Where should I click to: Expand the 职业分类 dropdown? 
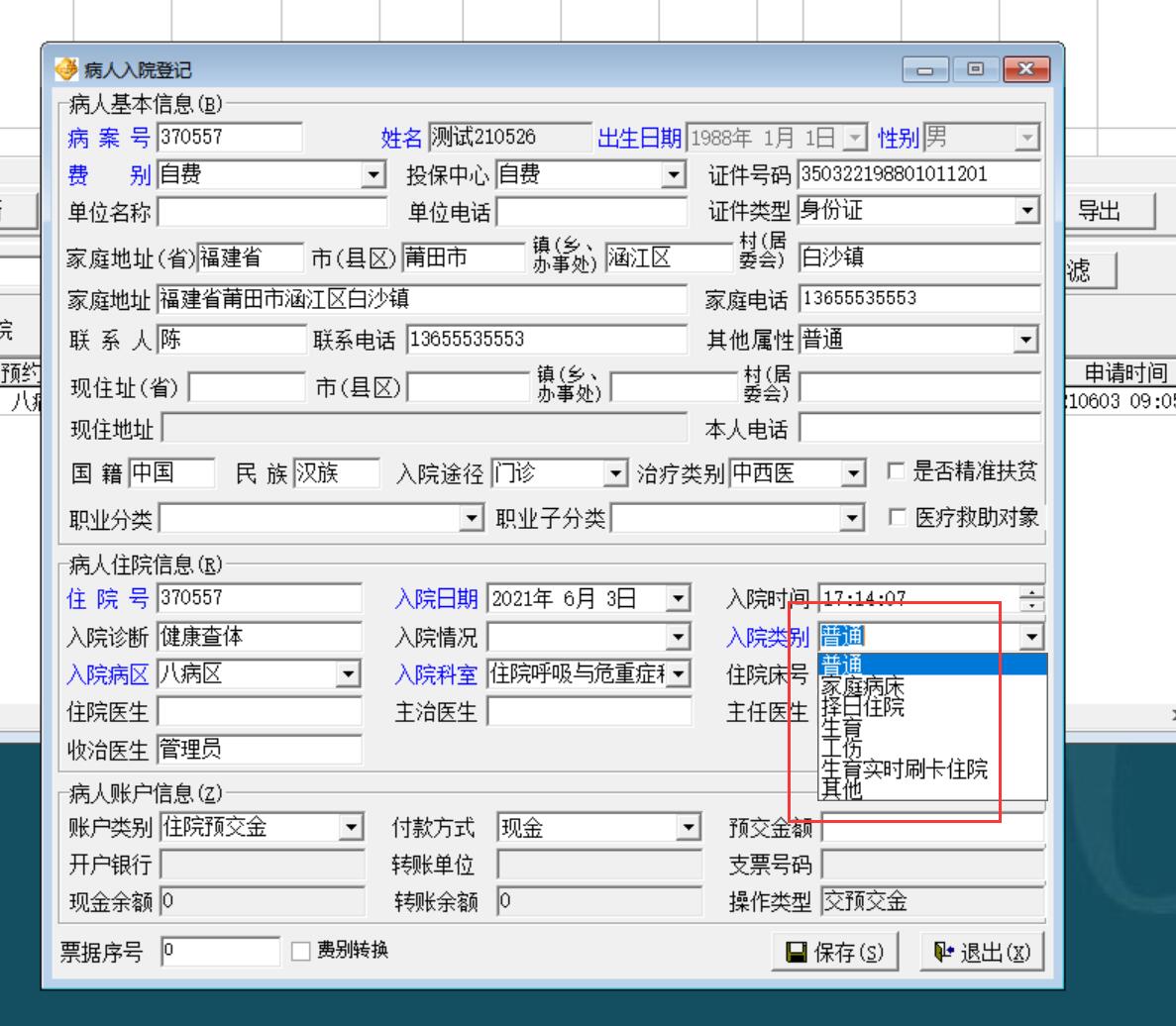pyautogui.click(x=471, y=518)
